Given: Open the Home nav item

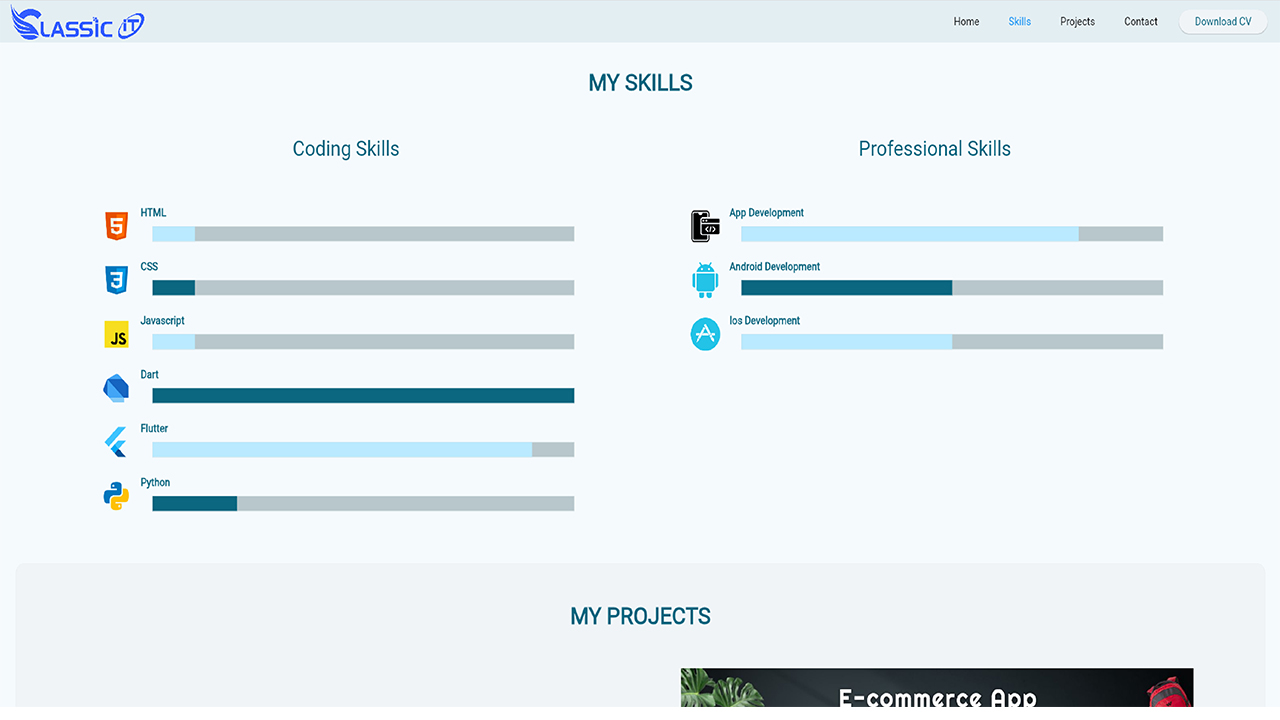Looking at the screenshot, I should coord(966,21).
